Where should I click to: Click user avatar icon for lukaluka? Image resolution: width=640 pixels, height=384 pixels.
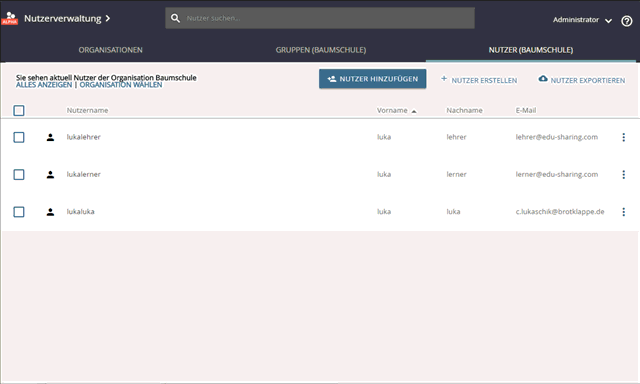coord(50,212)
